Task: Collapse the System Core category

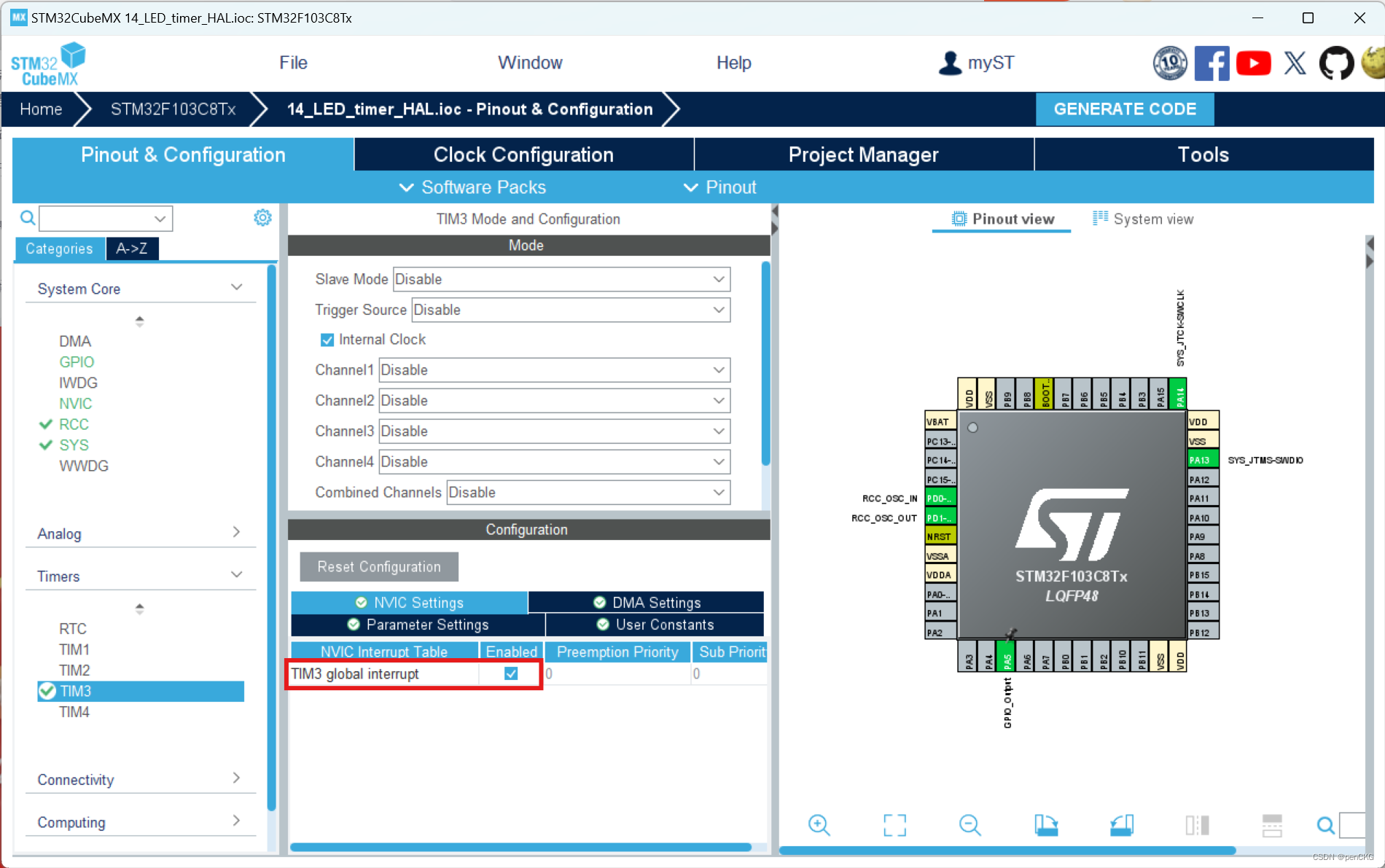Action: (x=236, y=287)
